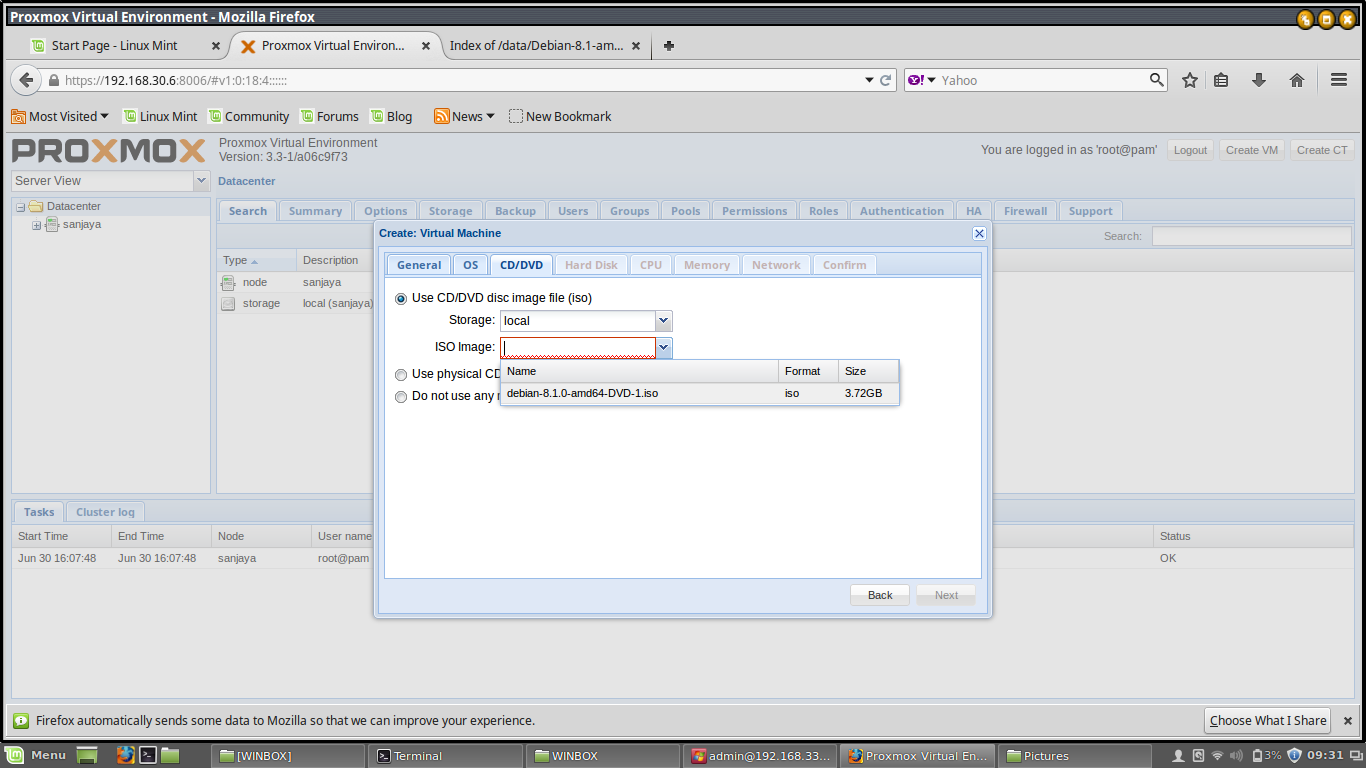Screen dimensions: 1366x768
Task: Close the Proxmox Virtual Environment browser tab
Action: (x=426, y=46)
